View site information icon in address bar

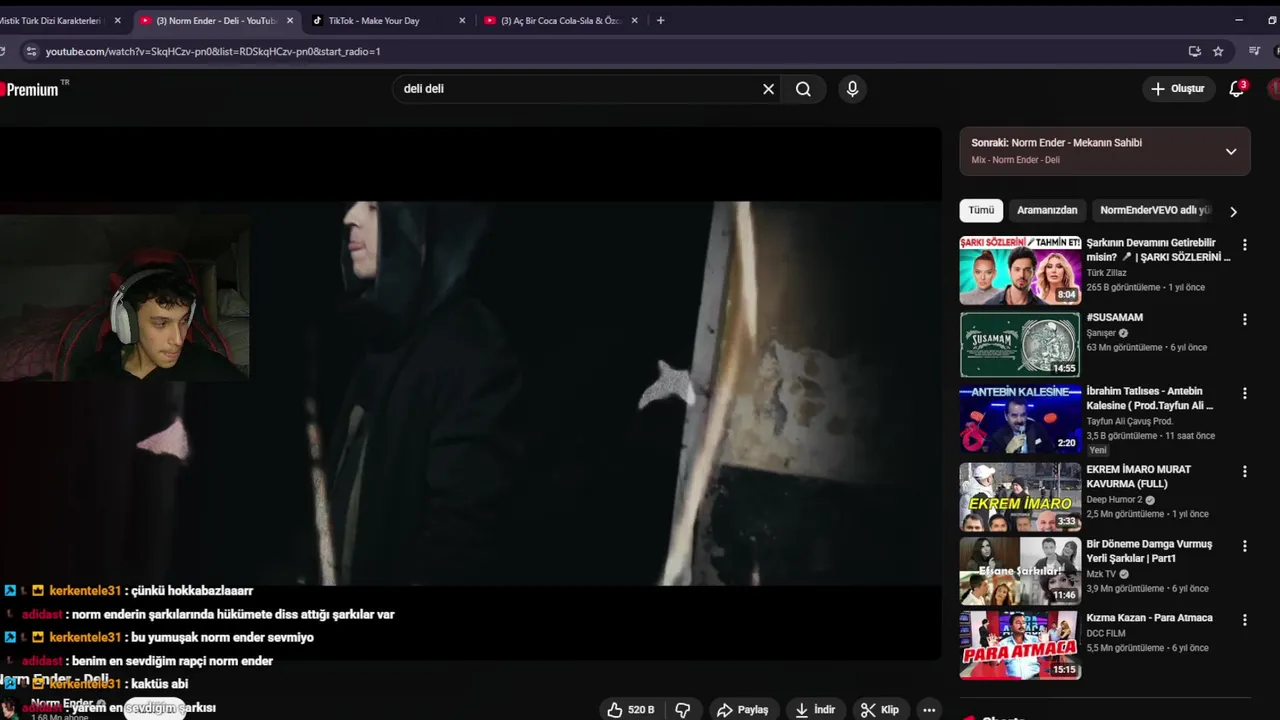(30, 51)
